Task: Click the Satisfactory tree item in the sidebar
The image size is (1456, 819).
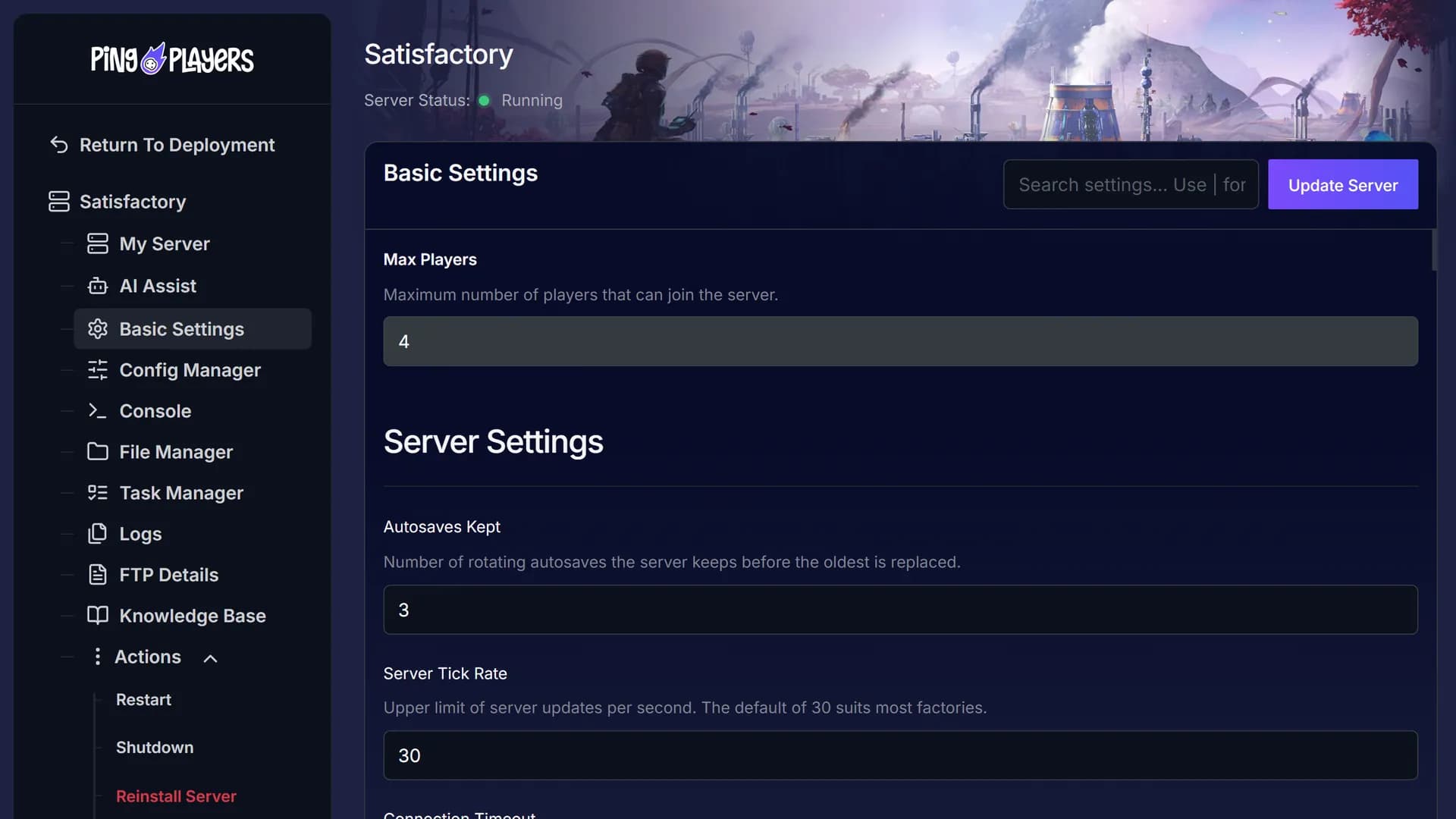Action: click(133, 201)
